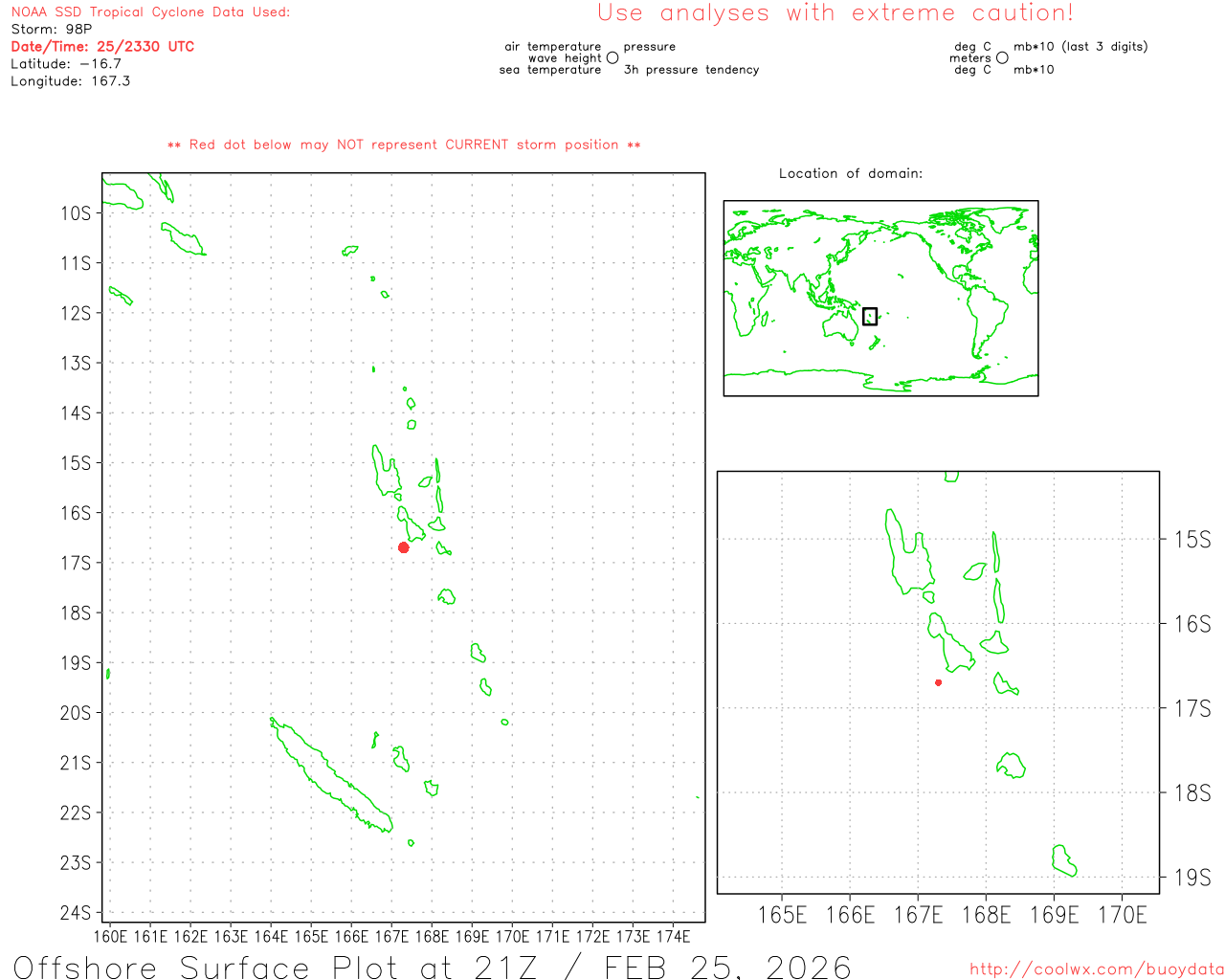
Task: Click the red dot disclaimer text above map
Action: click(404, 145)
